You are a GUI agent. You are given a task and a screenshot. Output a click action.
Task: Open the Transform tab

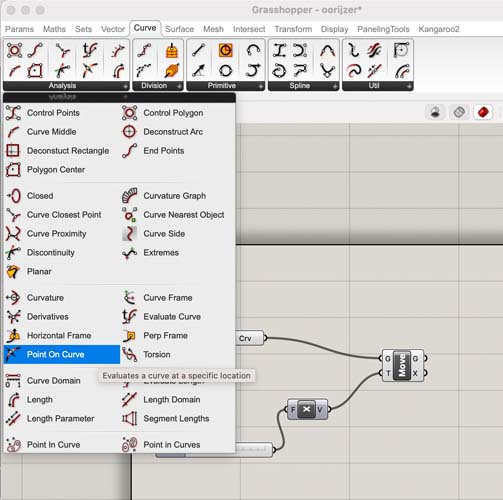pyautogui.click(x=293, y=29)
